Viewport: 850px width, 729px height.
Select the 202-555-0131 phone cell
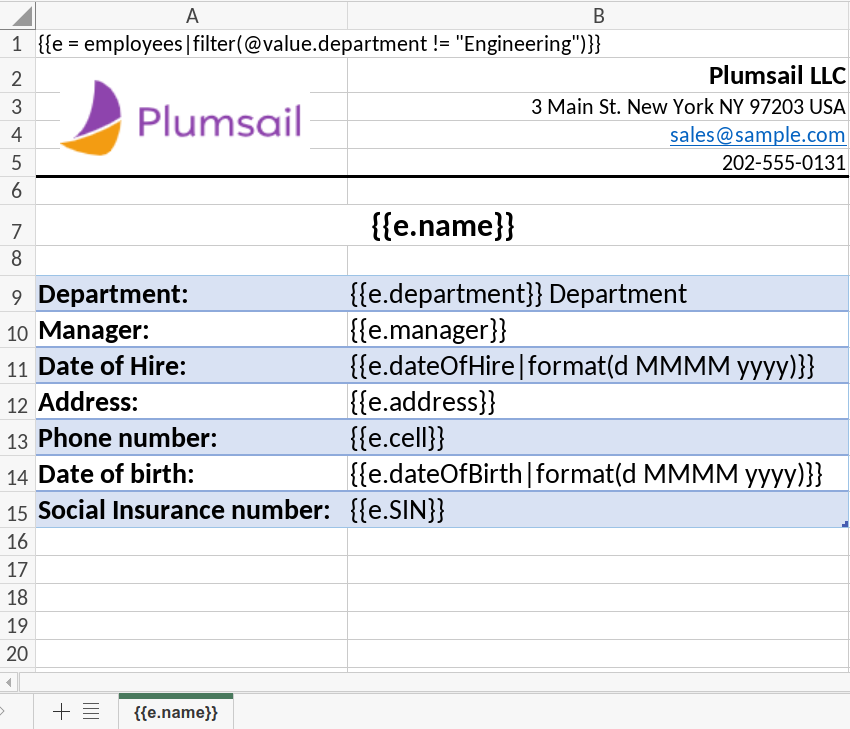598,163
